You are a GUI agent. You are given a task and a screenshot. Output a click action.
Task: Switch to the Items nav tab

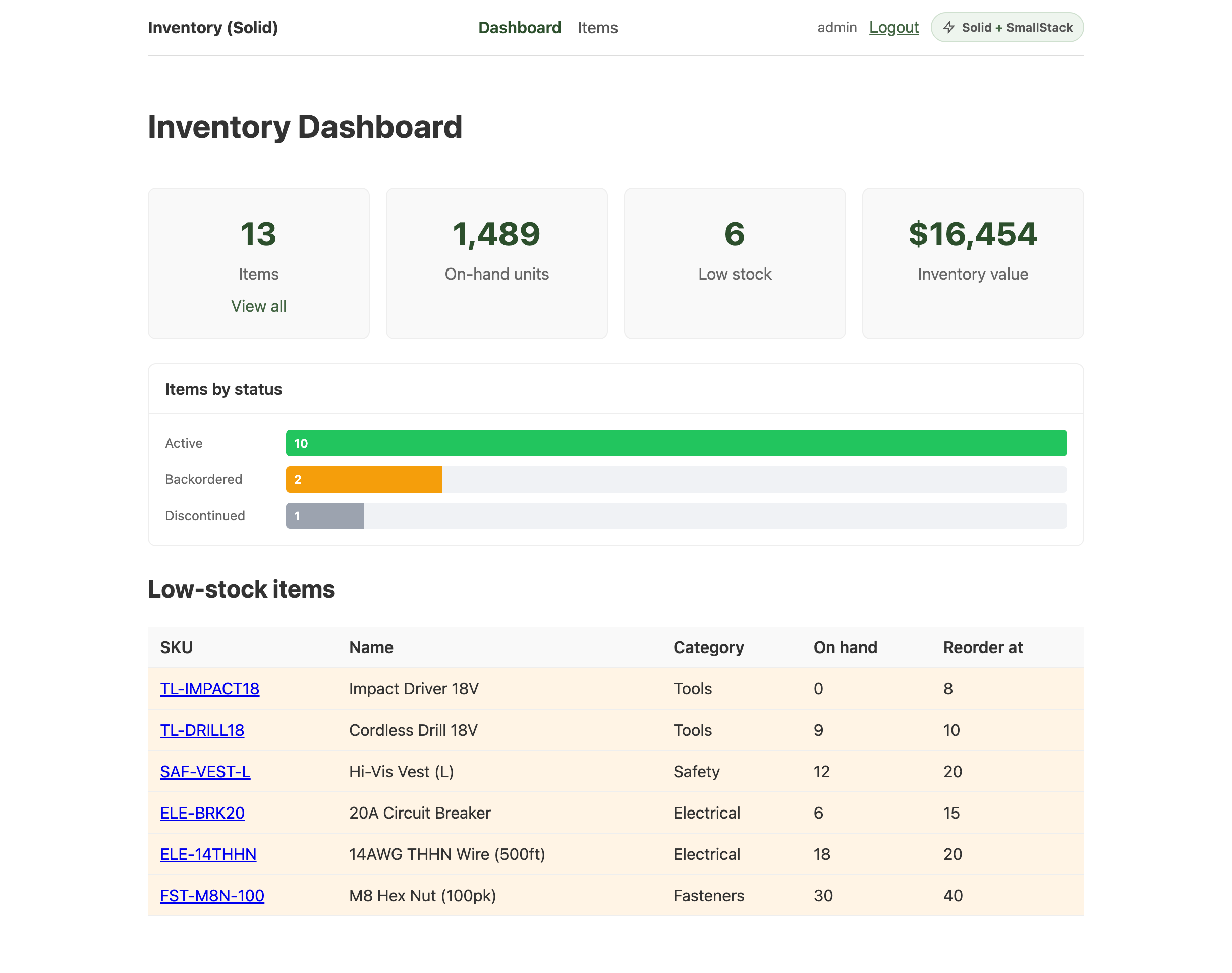point(597,27)
